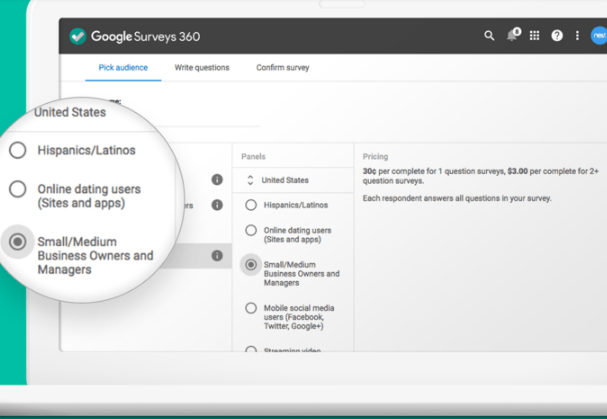Select Online dating users radio in Panels list
607x419 pixels.
pyautogui.click(x=251, y=230)
